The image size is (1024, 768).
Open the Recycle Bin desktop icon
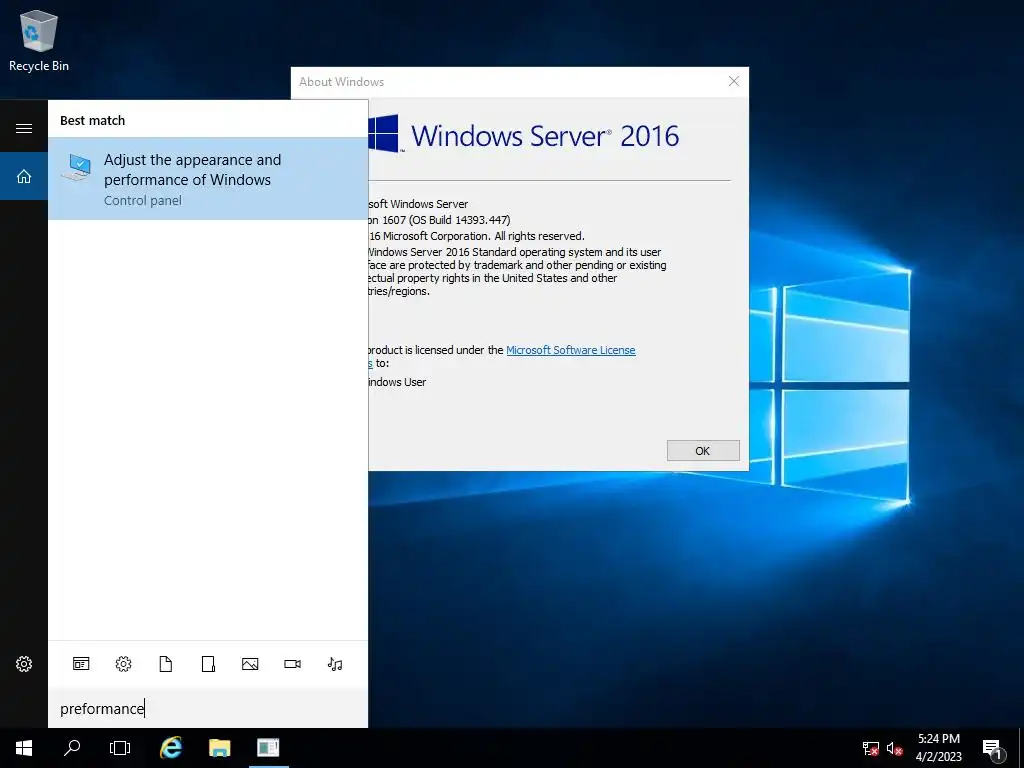[39, 40]
